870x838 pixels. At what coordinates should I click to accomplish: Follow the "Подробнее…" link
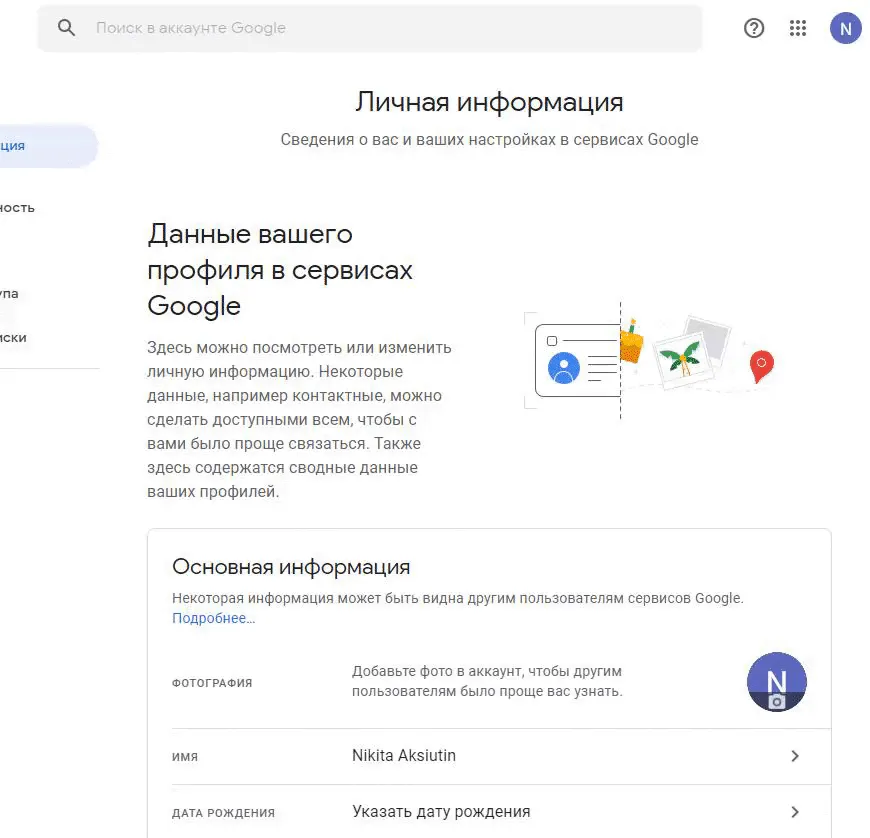click(x=214, y=618)
